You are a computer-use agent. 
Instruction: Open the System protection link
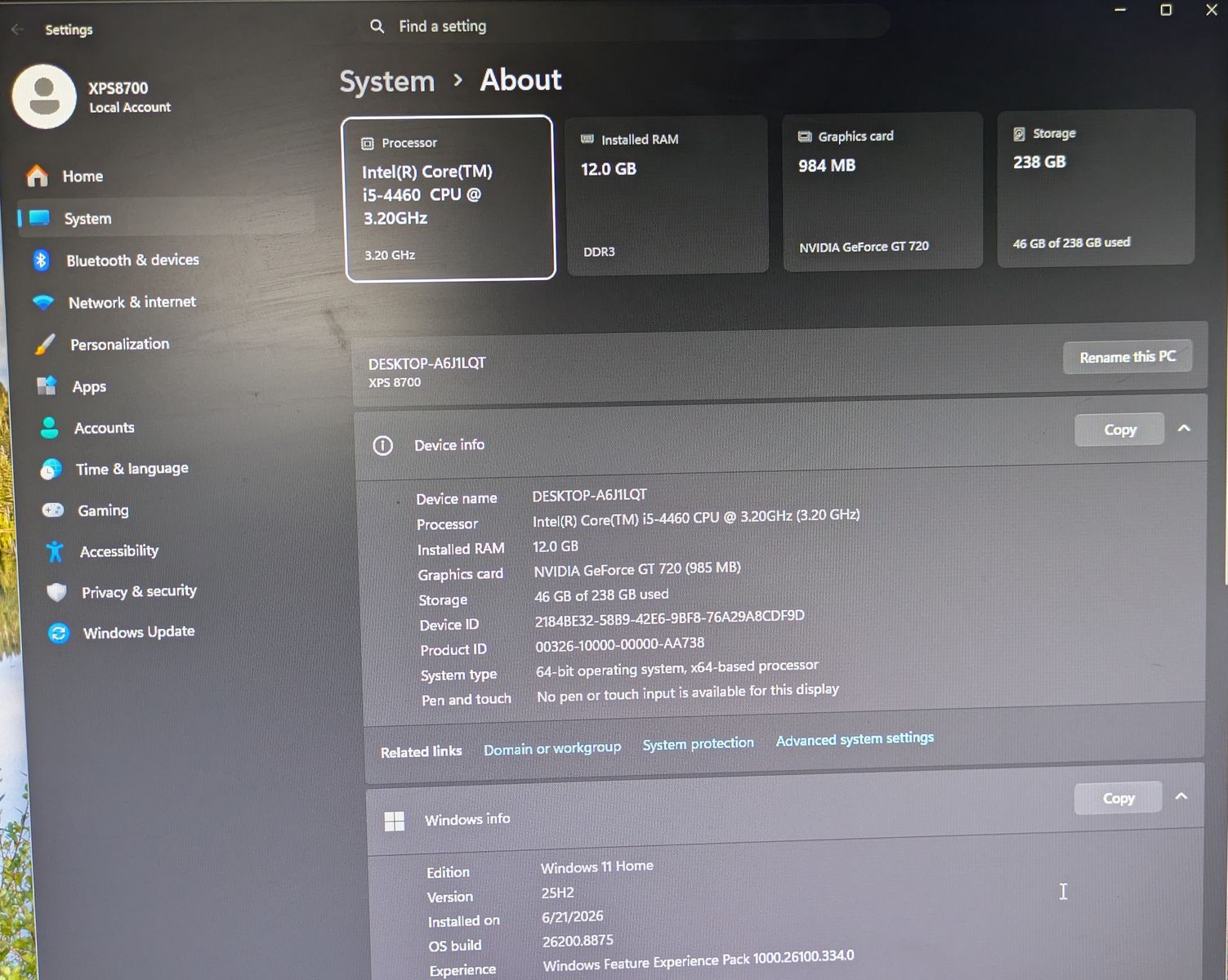[698, 744]
